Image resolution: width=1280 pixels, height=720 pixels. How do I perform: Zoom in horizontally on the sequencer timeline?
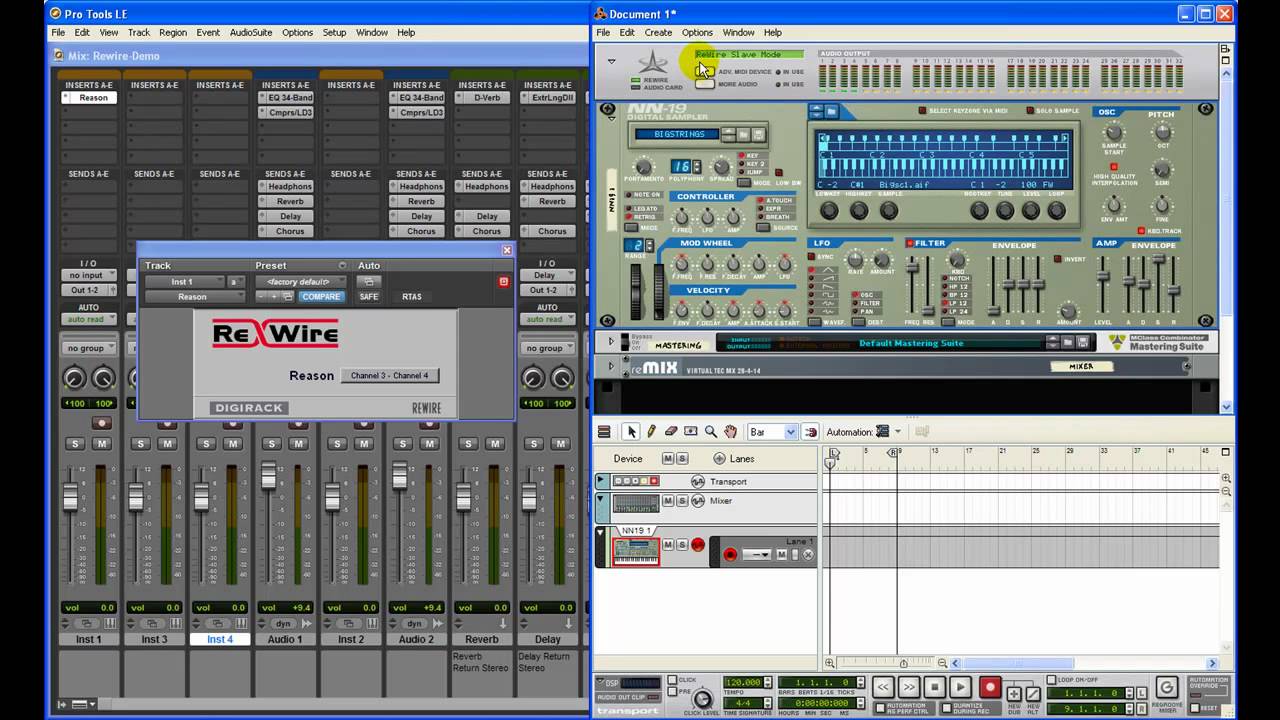click(x=830, y=663)
